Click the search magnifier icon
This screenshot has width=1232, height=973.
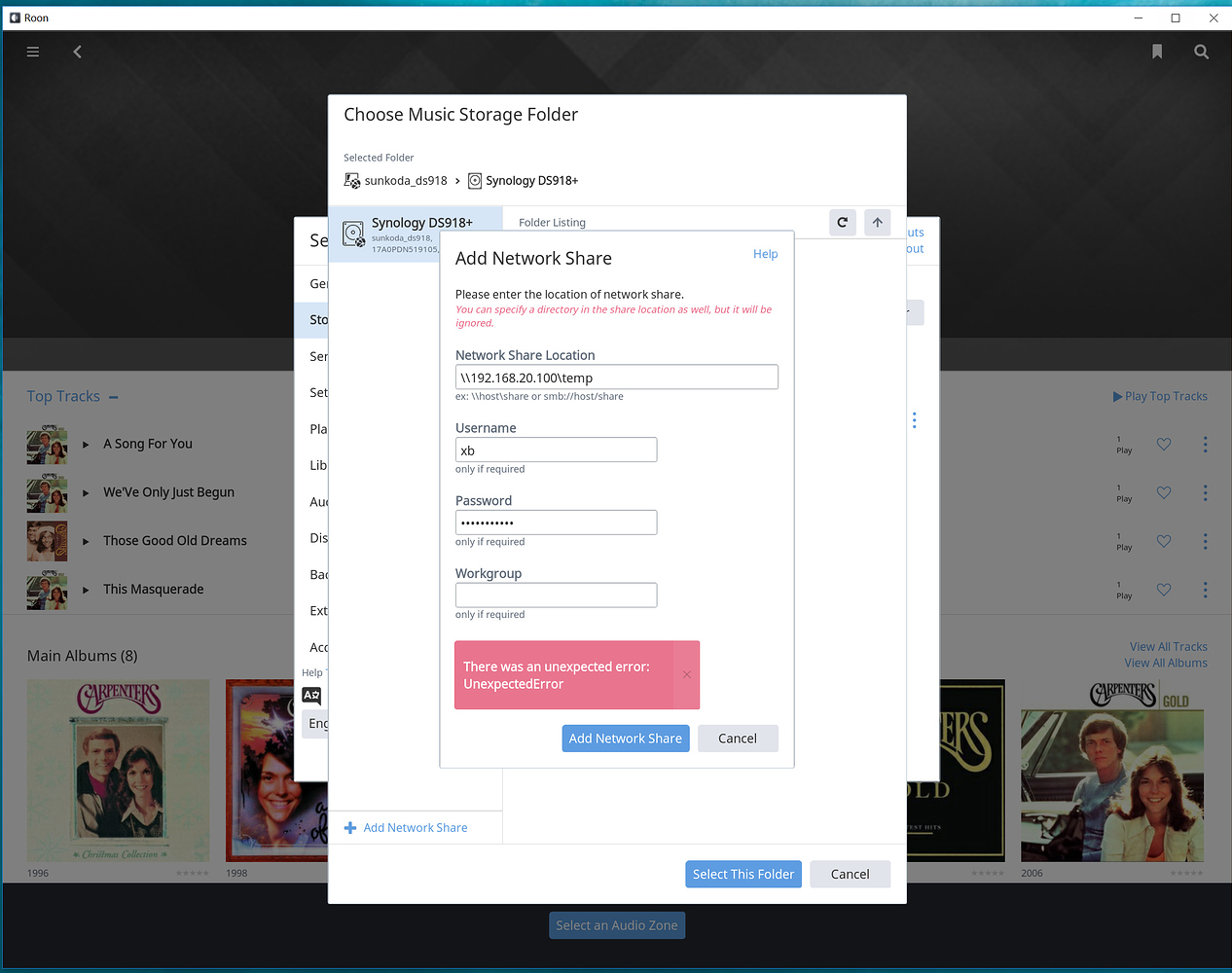point(1202,52)
